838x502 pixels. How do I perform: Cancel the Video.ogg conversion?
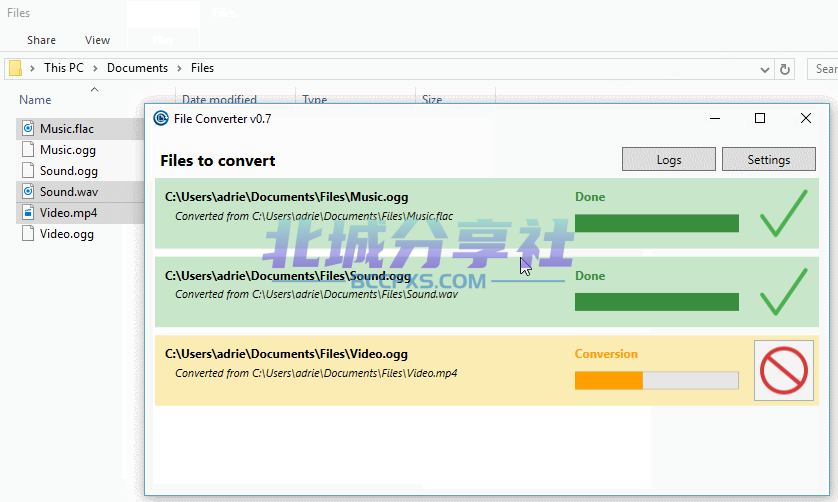coord(783,370)
